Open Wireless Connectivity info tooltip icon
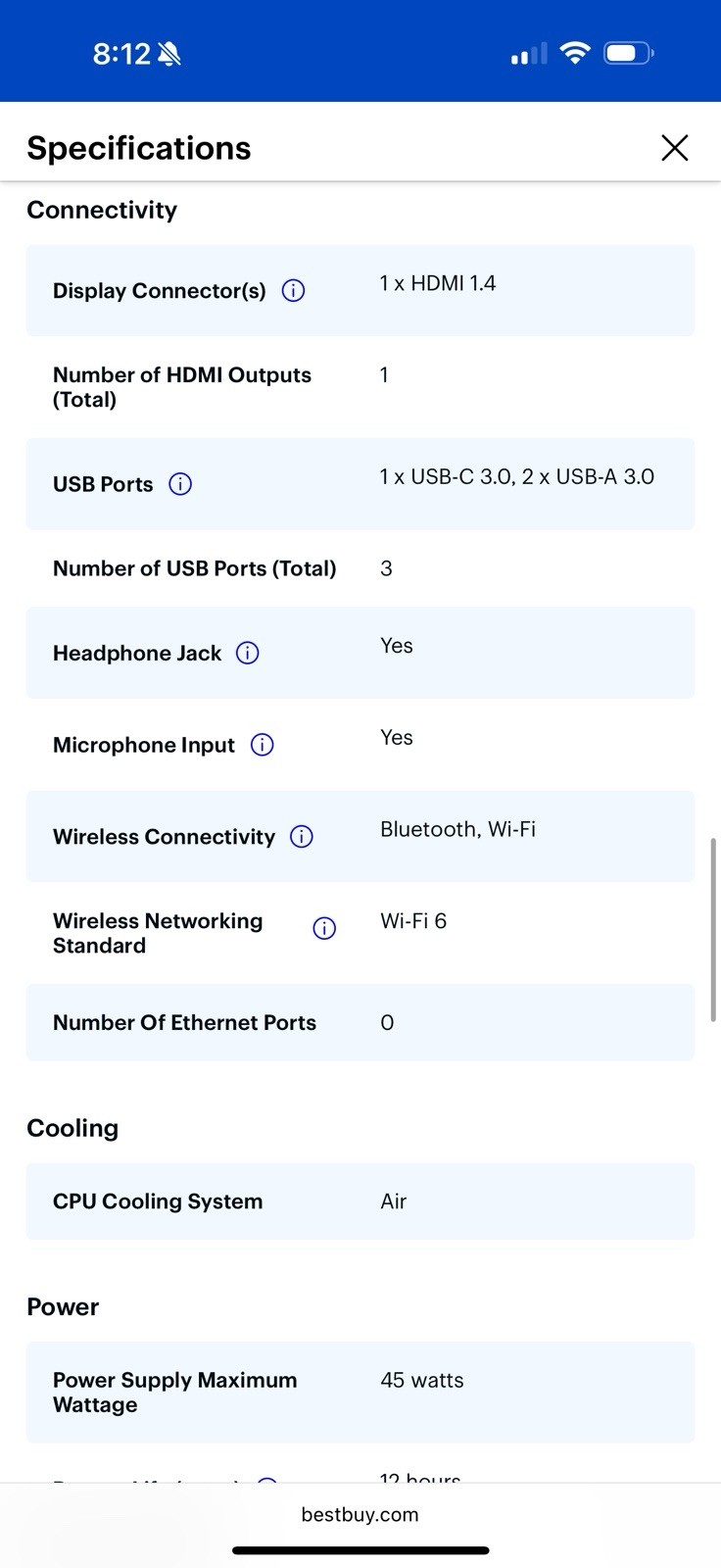The width and height of the screenshot is (721, 1568). [x=302, y=837]
